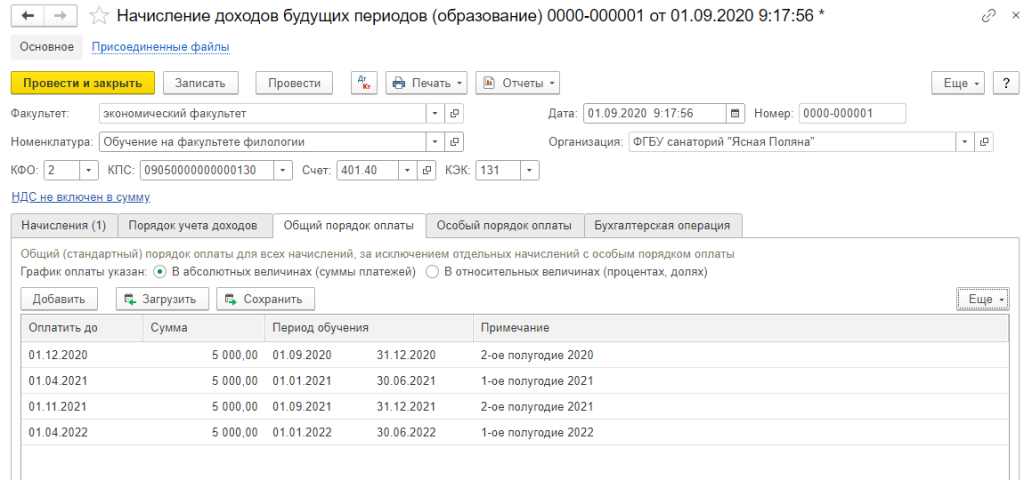
Task: Select 'В относительных величинах' radio option
Action: (432, 271)
